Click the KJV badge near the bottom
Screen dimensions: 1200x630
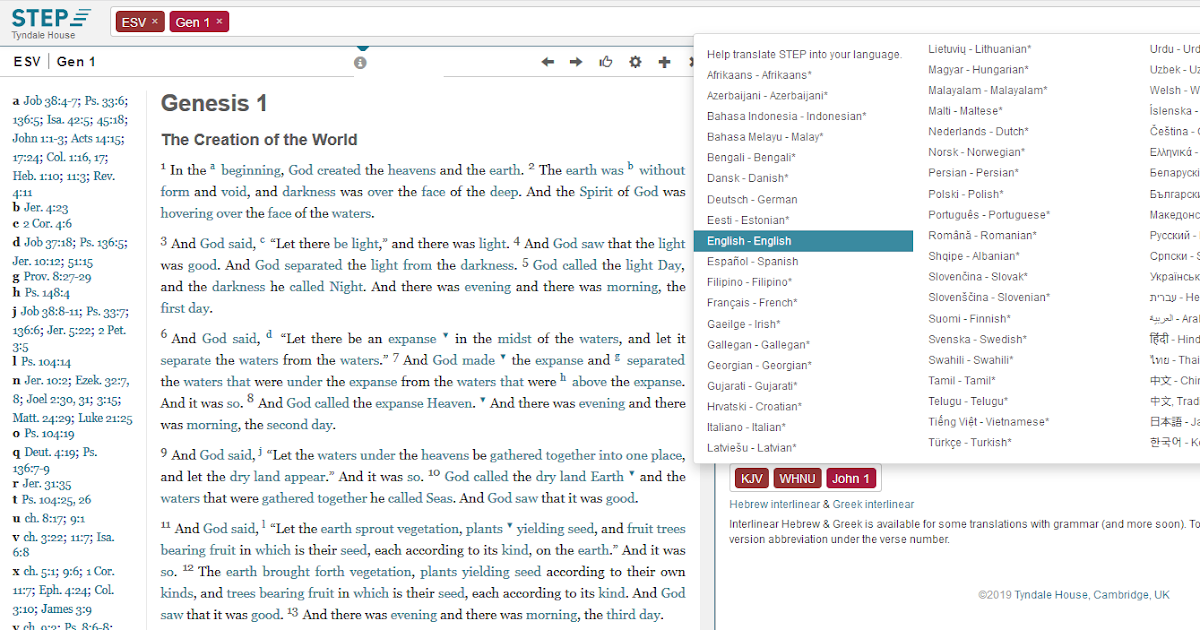point(752,478)
